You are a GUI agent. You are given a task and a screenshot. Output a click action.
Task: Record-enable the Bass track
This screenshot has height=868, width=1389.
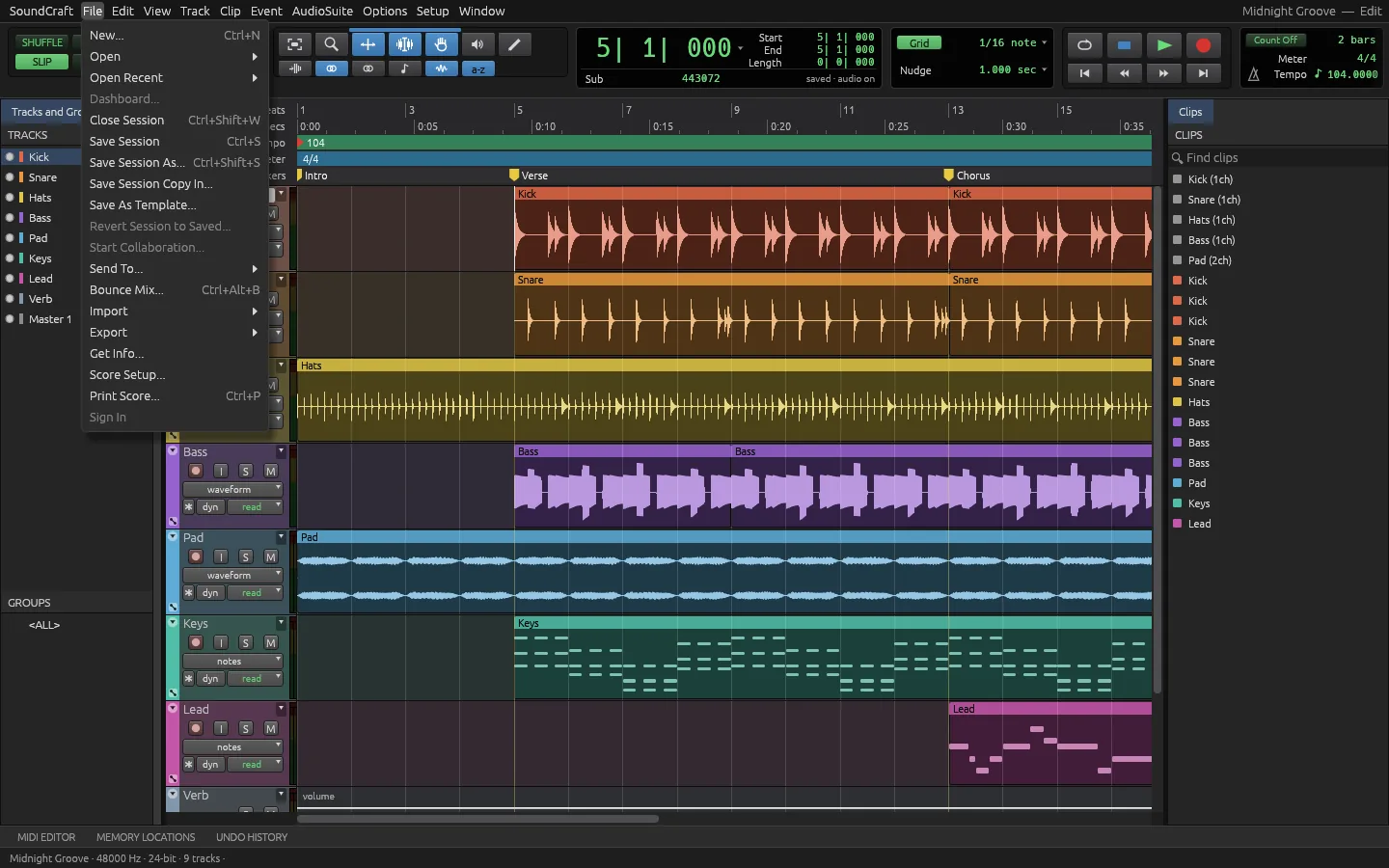196,471
